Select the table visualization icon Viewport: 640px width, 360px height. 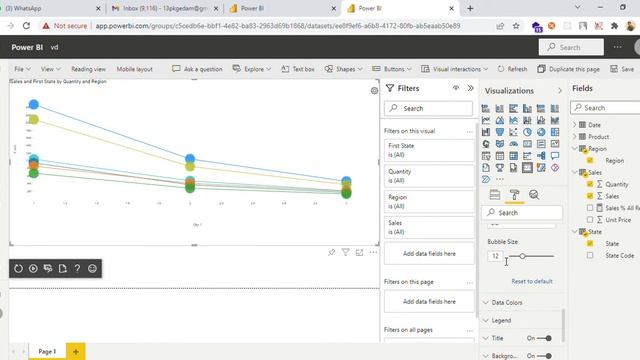tap(500, 156)
